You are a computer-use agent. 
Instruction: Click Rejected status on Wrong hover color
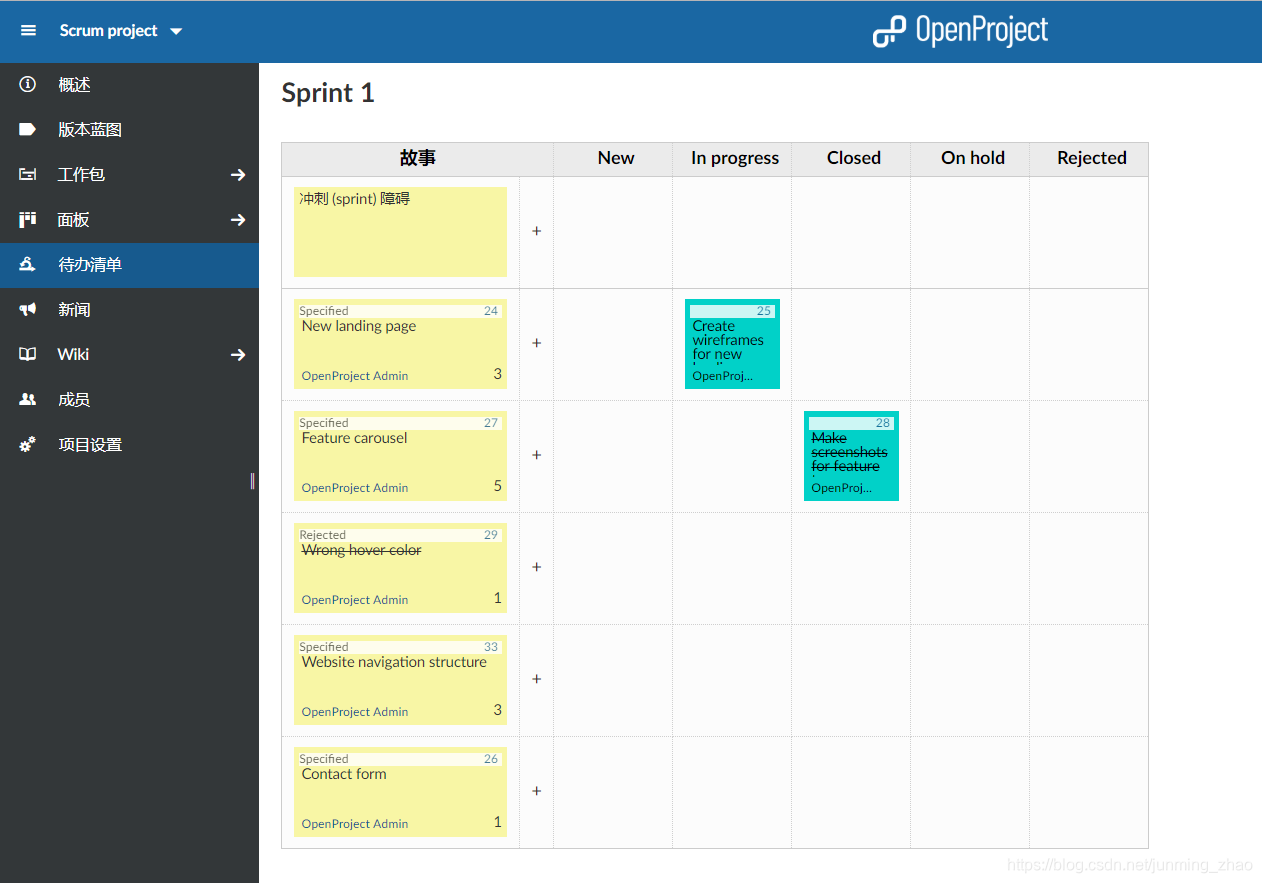tap(322, 535)
